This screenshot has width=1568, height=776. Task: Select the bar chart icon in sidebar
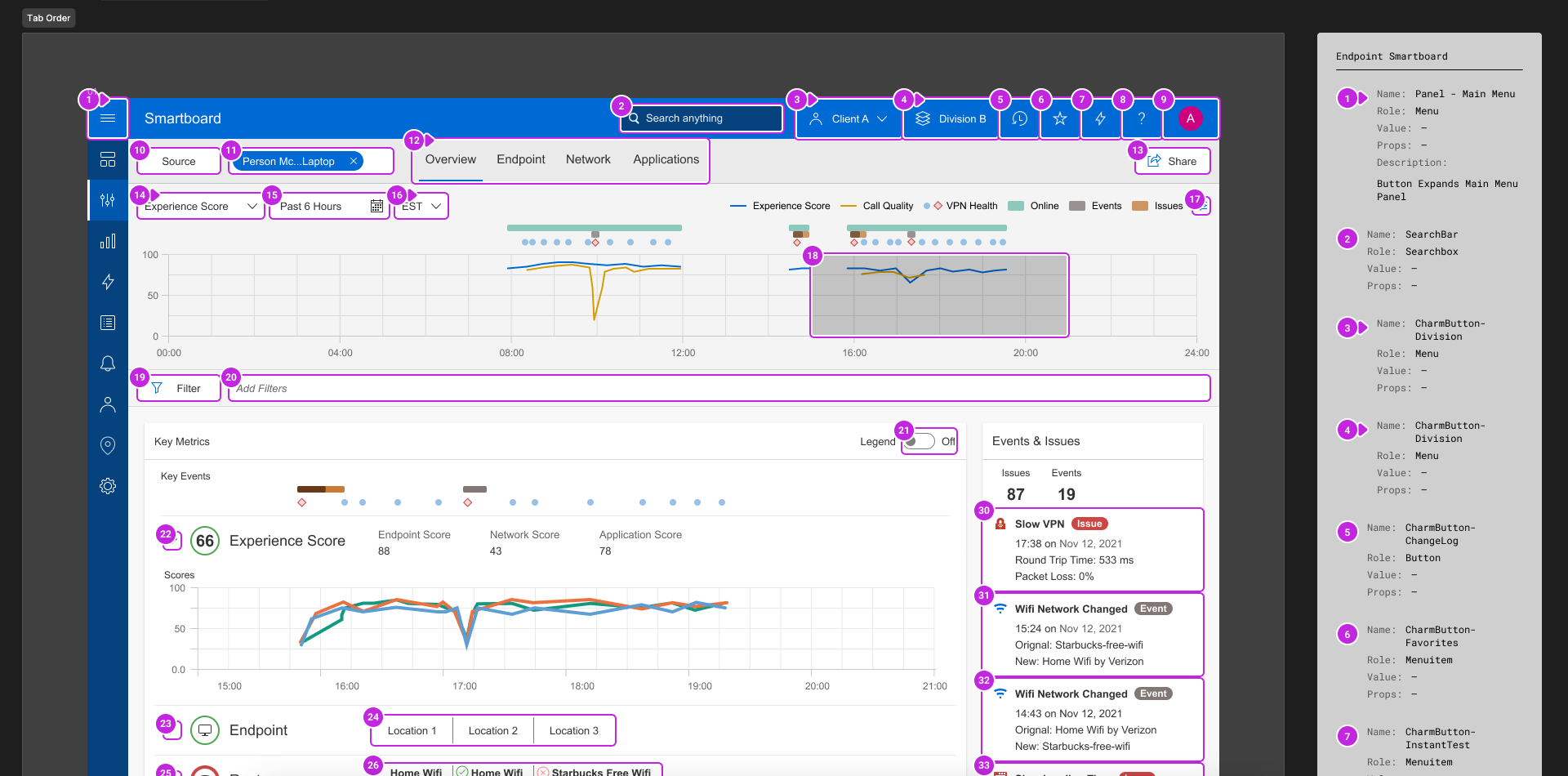[x=107, y=241]
